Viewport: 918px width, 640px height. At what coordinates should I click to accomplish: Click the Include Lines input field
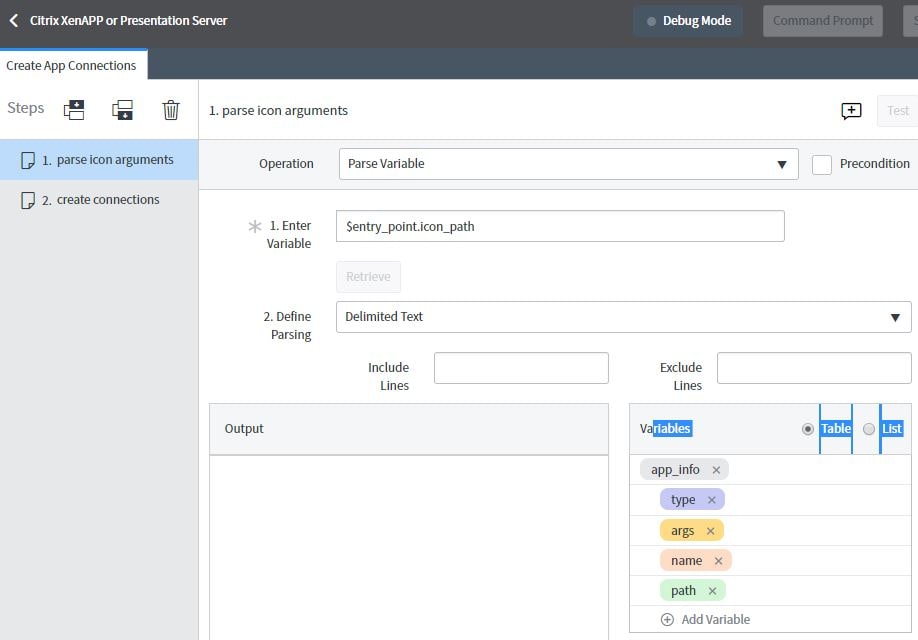[521, 368]
